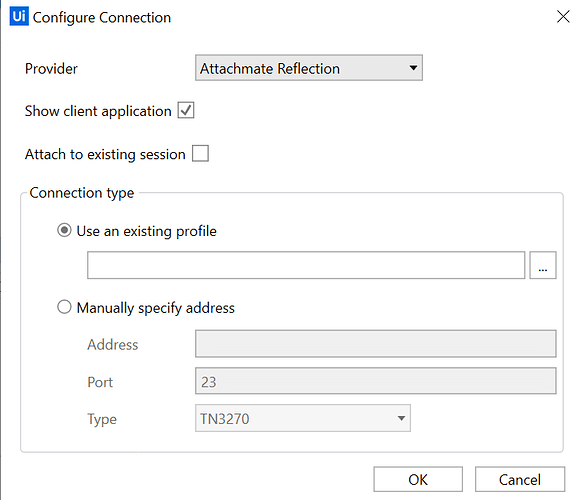Viewport: 578px width, 500px height.
Task: Confirm settings with the OK button
Action: click(x=418, y=479)
